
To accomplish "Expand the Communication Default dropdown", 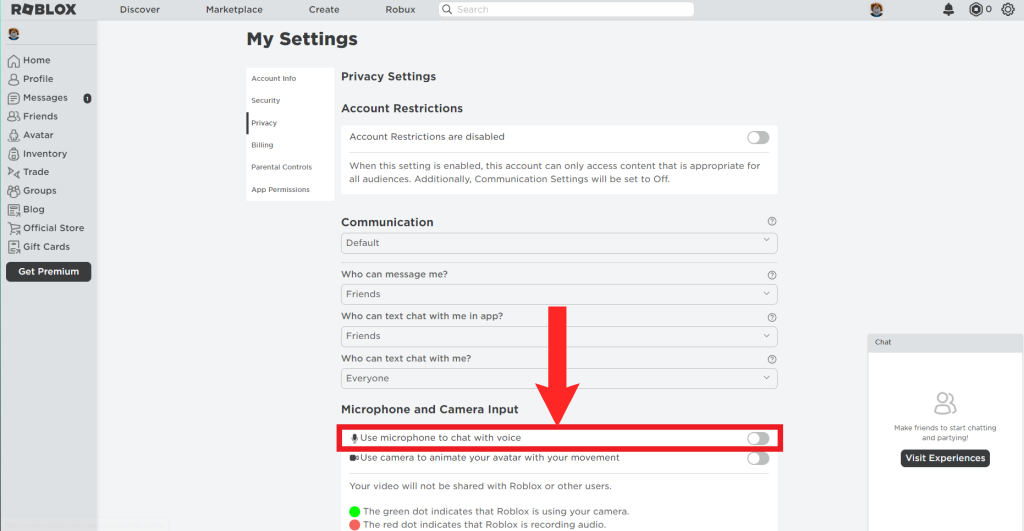I will pyautogui.click(x=559, y=243).
